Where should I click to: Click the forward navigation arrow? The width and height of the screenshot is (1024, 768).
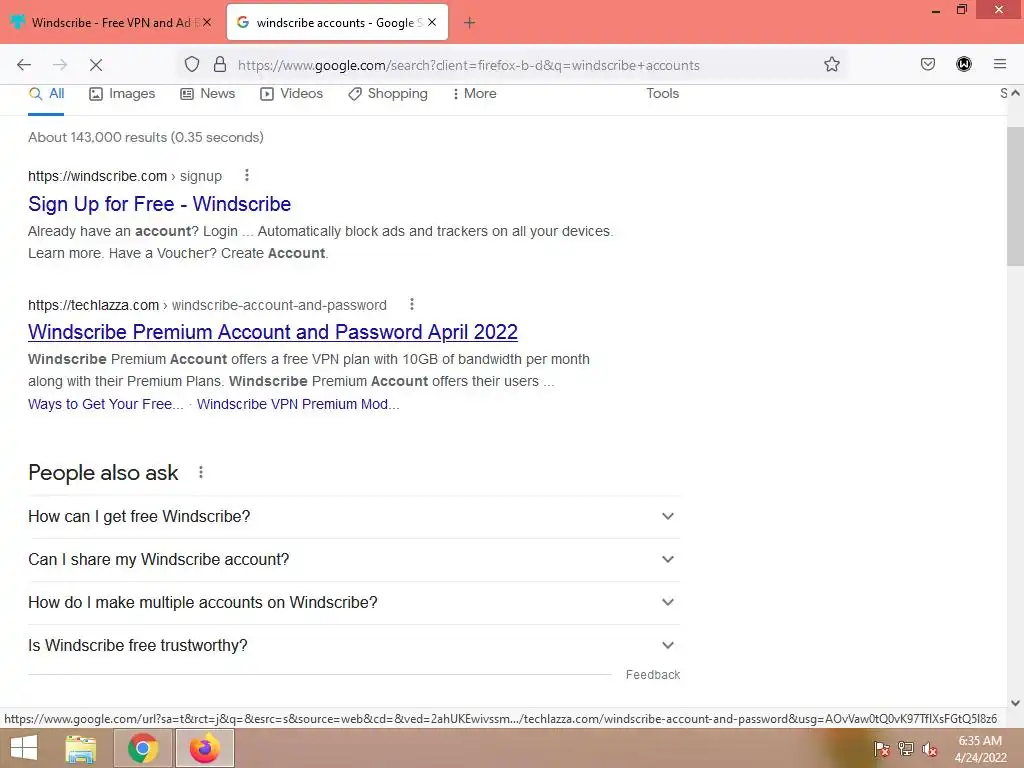click(x=60, y=65)
